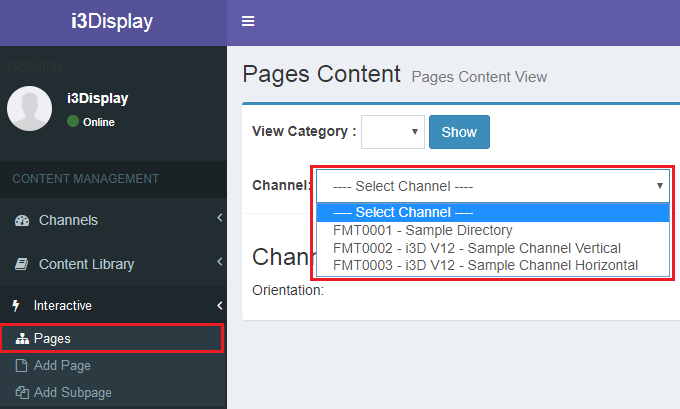Click the Add Subpage copy icon
The image size is (680, 409).
click(x=22, y=393)
